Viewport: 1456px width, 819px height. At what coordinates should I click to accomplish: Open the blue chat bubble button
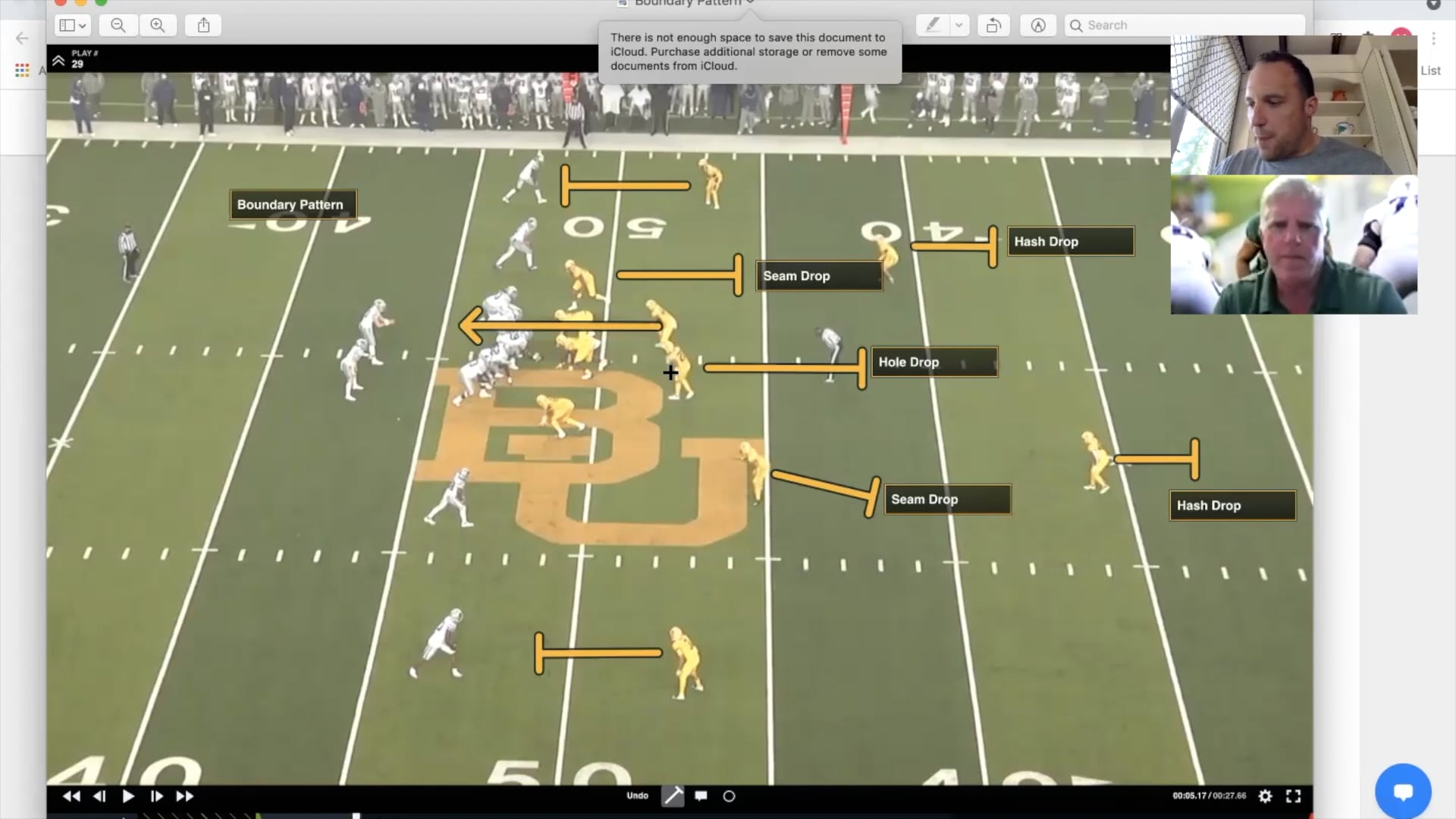(x=1403, y=792)
